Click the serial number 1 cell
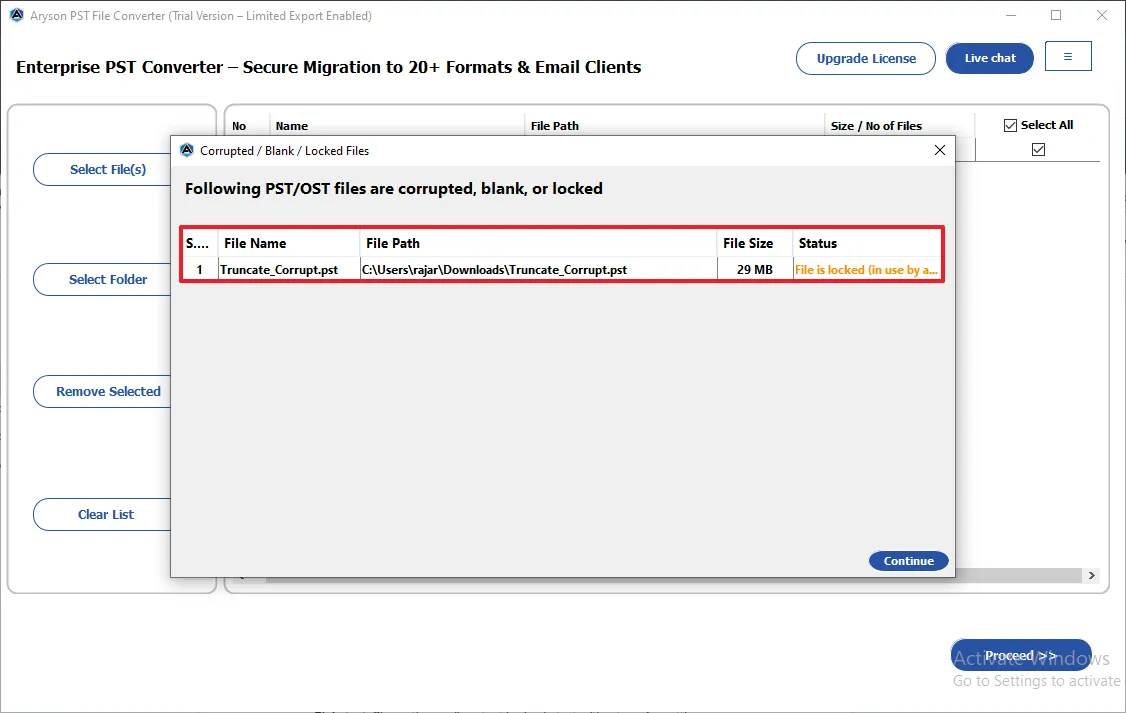 point(199,270)
